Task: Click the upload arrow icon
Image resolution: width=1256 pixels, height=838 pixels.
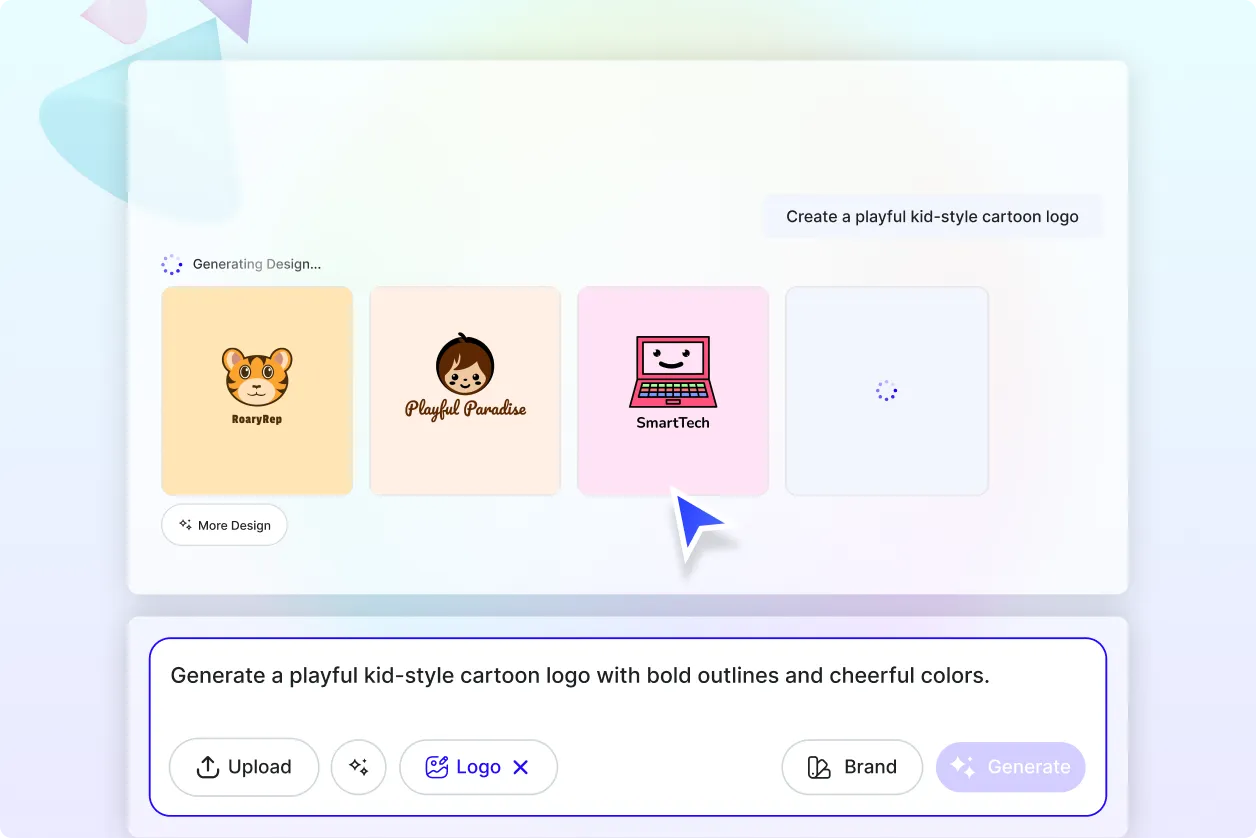Action: (x=207, y=767)
